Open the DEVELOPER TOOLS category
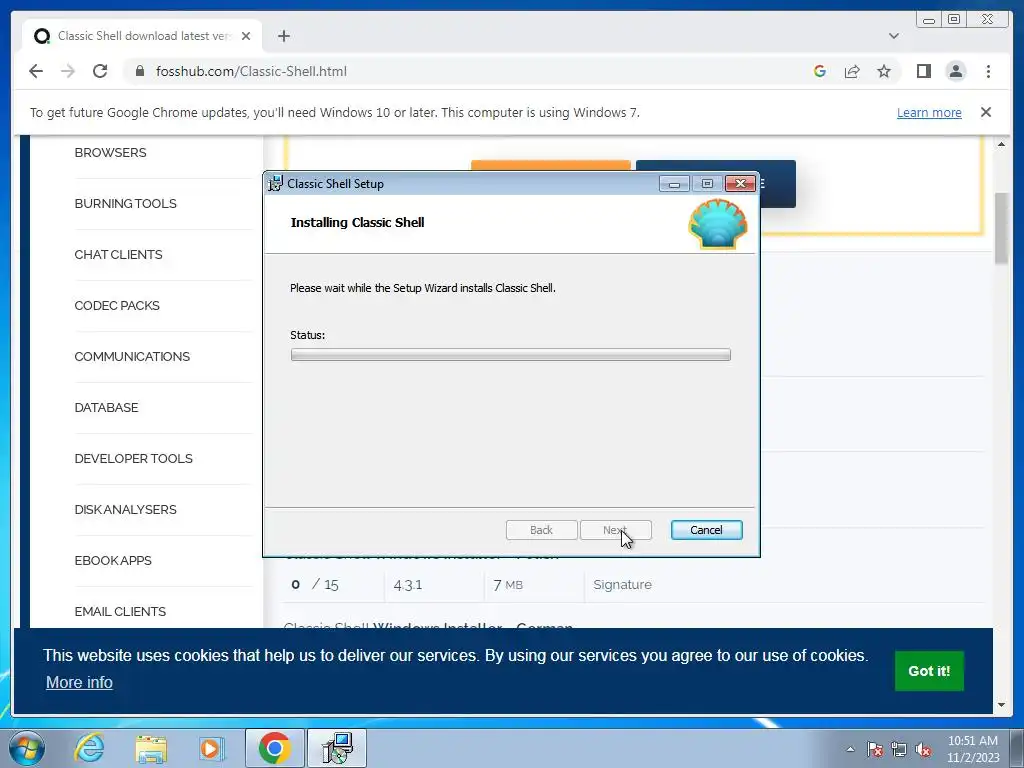This screenshot has width=1024, height=768. (x=133, y=458)
